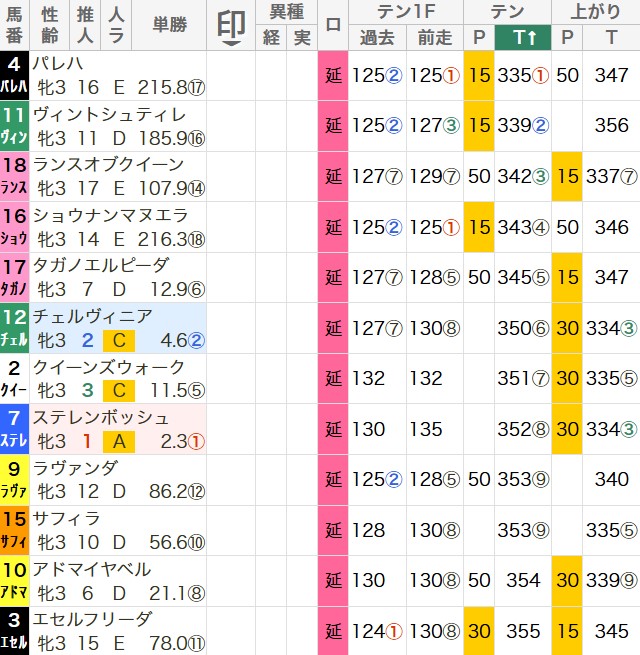Click odds 2.3① for ステレンボッシュ

[x=183, y=442]
